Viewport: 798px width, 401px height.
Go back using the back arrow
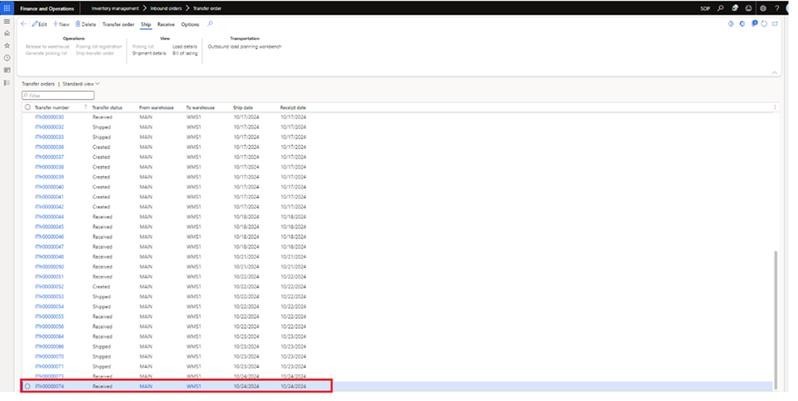(x=23, y=23)
